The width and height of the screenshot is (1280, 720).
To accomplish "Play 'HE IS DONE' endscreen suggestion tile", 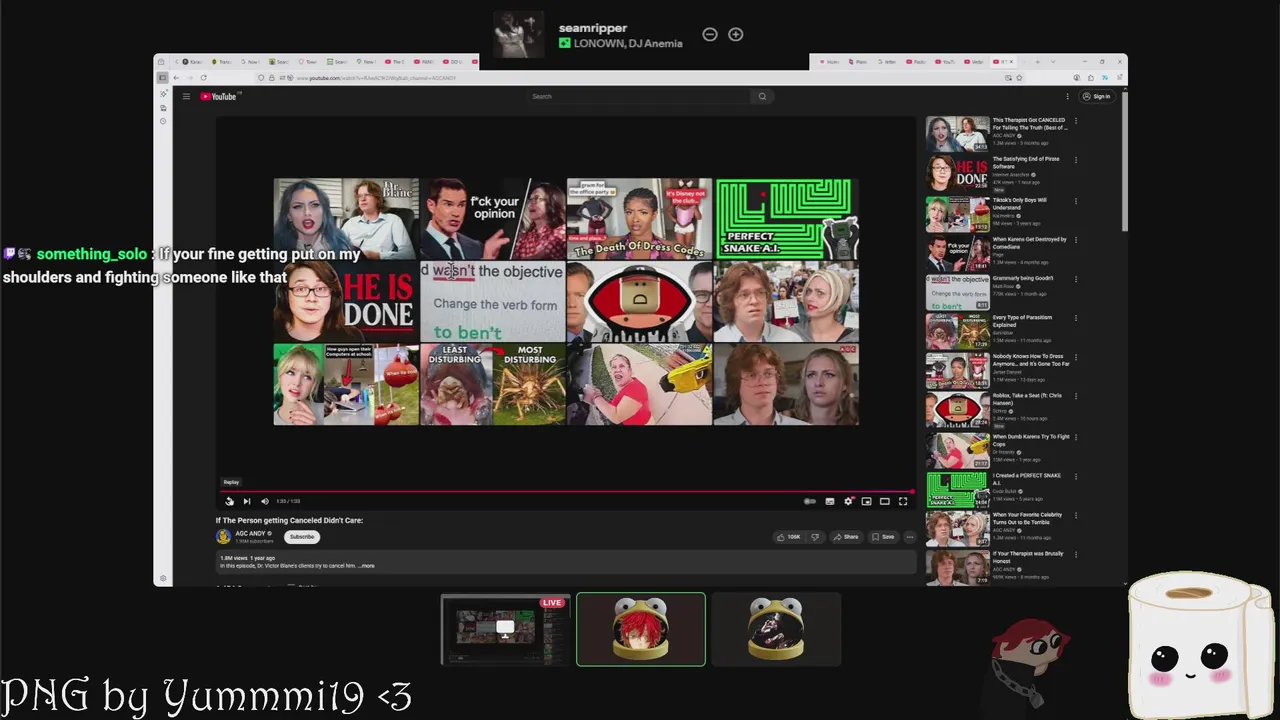I will point(346,301).
